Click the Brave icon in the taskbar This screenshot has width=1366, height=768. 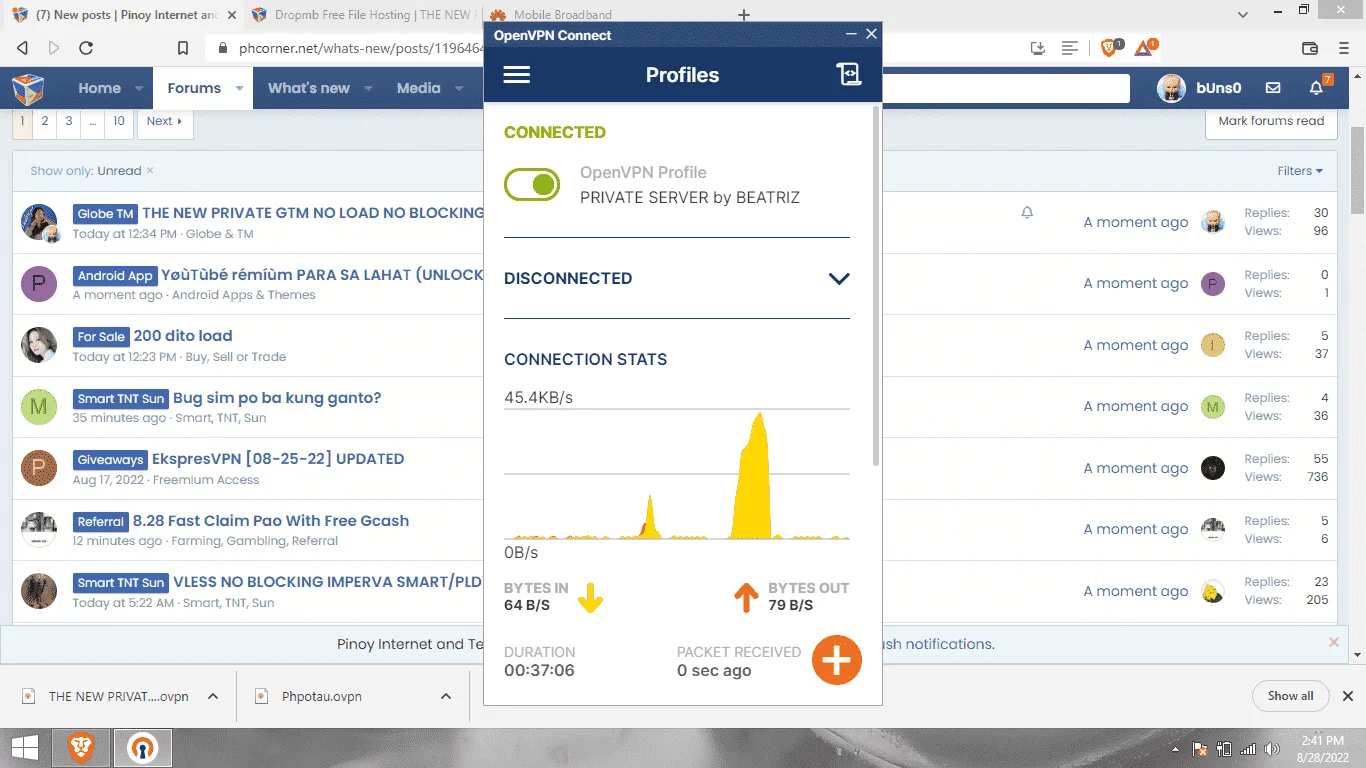[x=81, y=747]
